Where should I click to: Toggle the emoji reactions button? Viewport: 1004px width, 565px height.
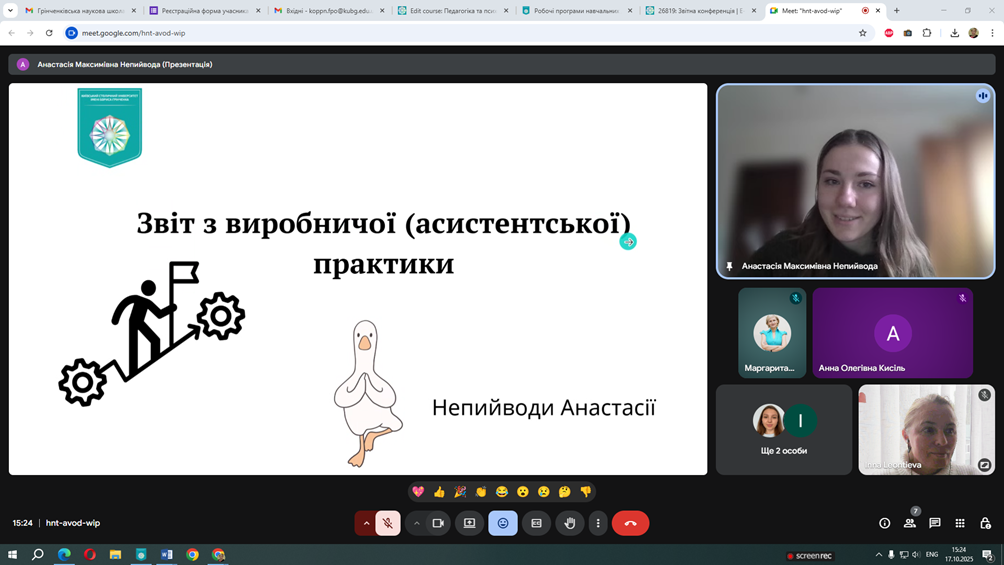(x=503, y=523)
